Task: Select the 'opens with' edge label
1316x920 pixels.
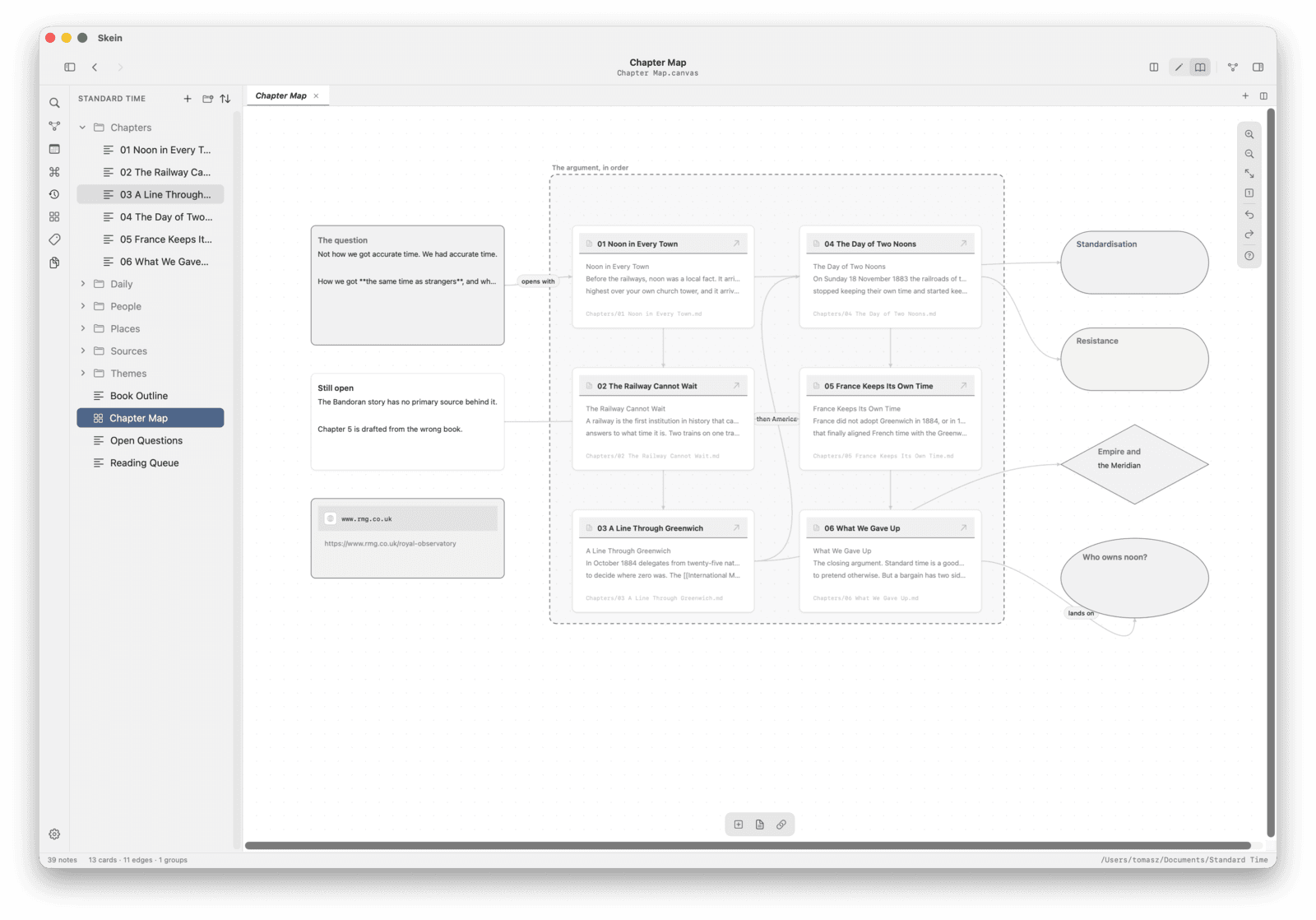Action: tap(538, 281)
